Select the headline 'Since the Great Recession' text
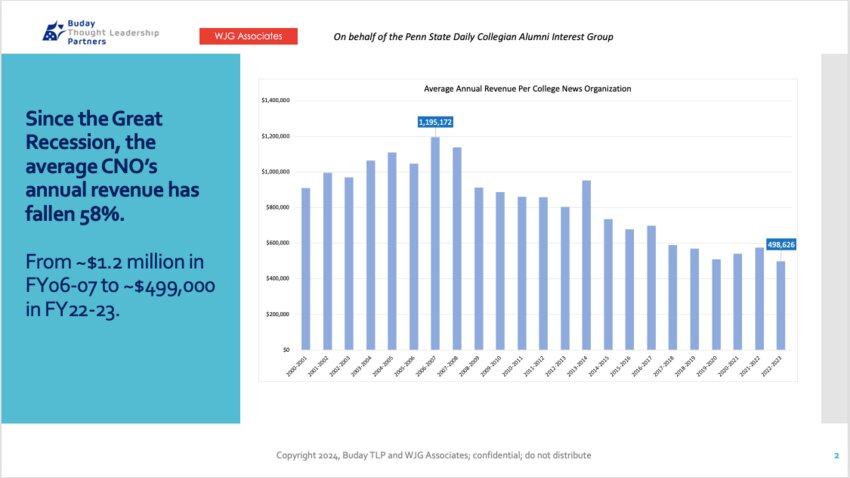The image size is (850, 478). 112,166
